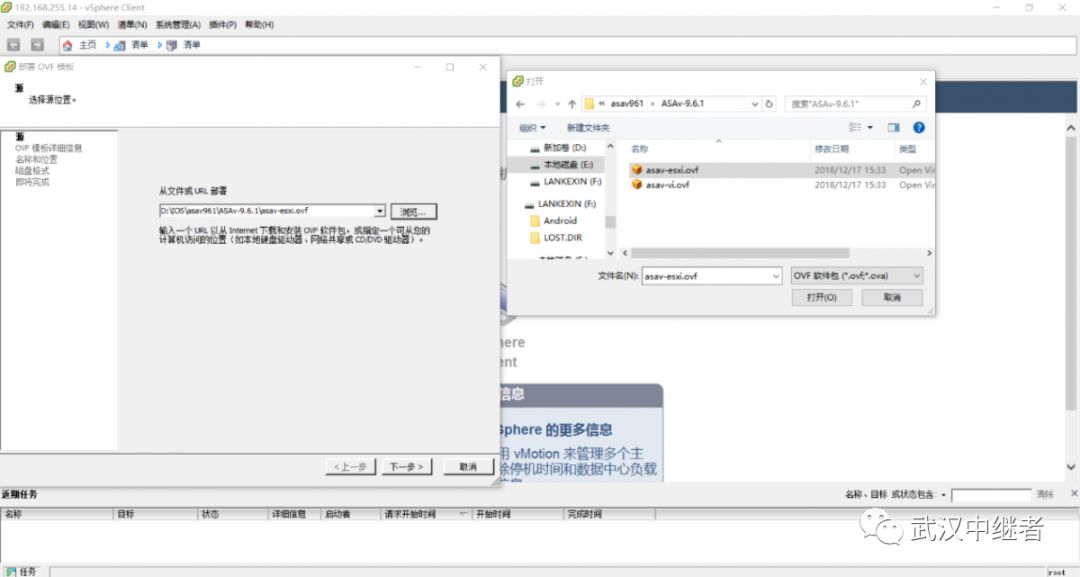This screenshot has width=1080, height=577.
Task: Close the recent tasks panel
Action: (x=1074, y=494)
